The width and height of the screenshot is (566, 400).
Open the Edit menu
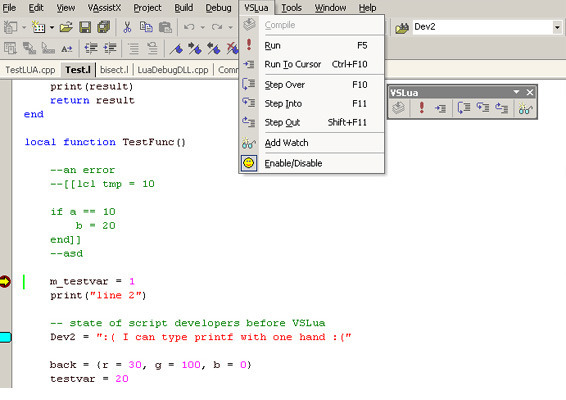pyautogui.click(x=36, y=8)
